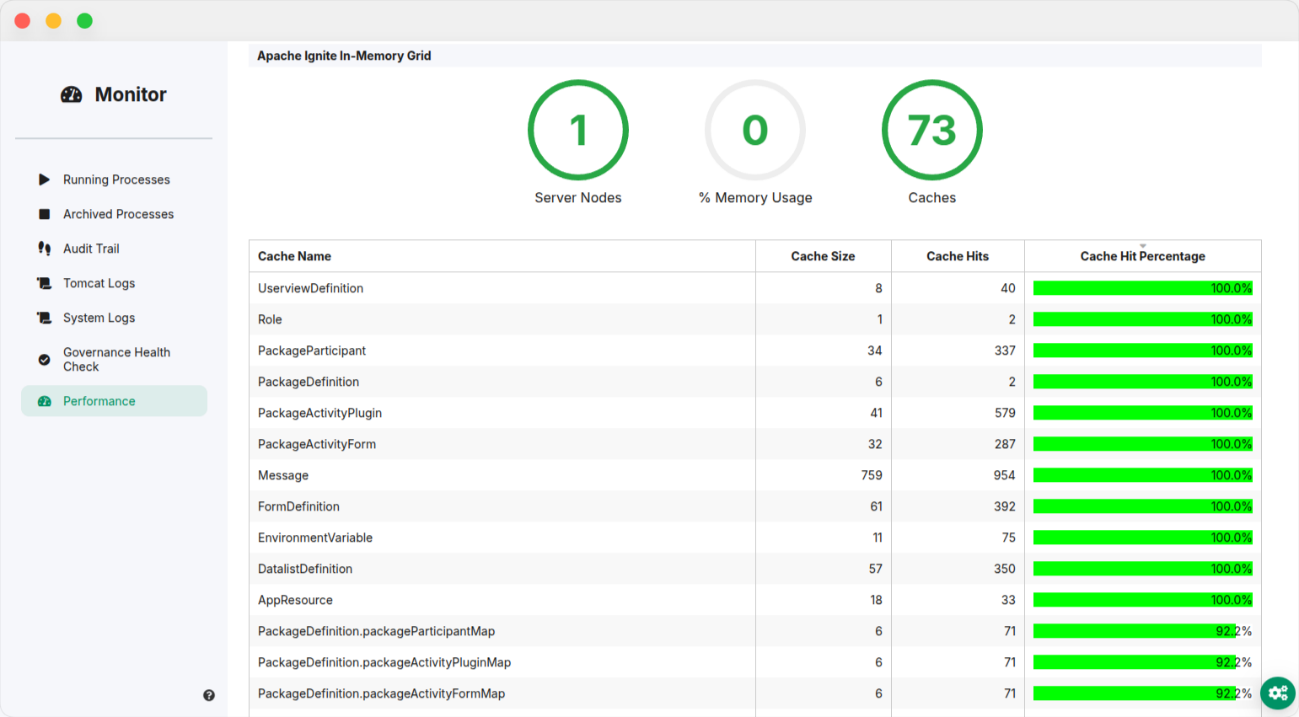Open Audit Trail menu item
Viewport: 1299px width, 717px height.
(91, 249)
